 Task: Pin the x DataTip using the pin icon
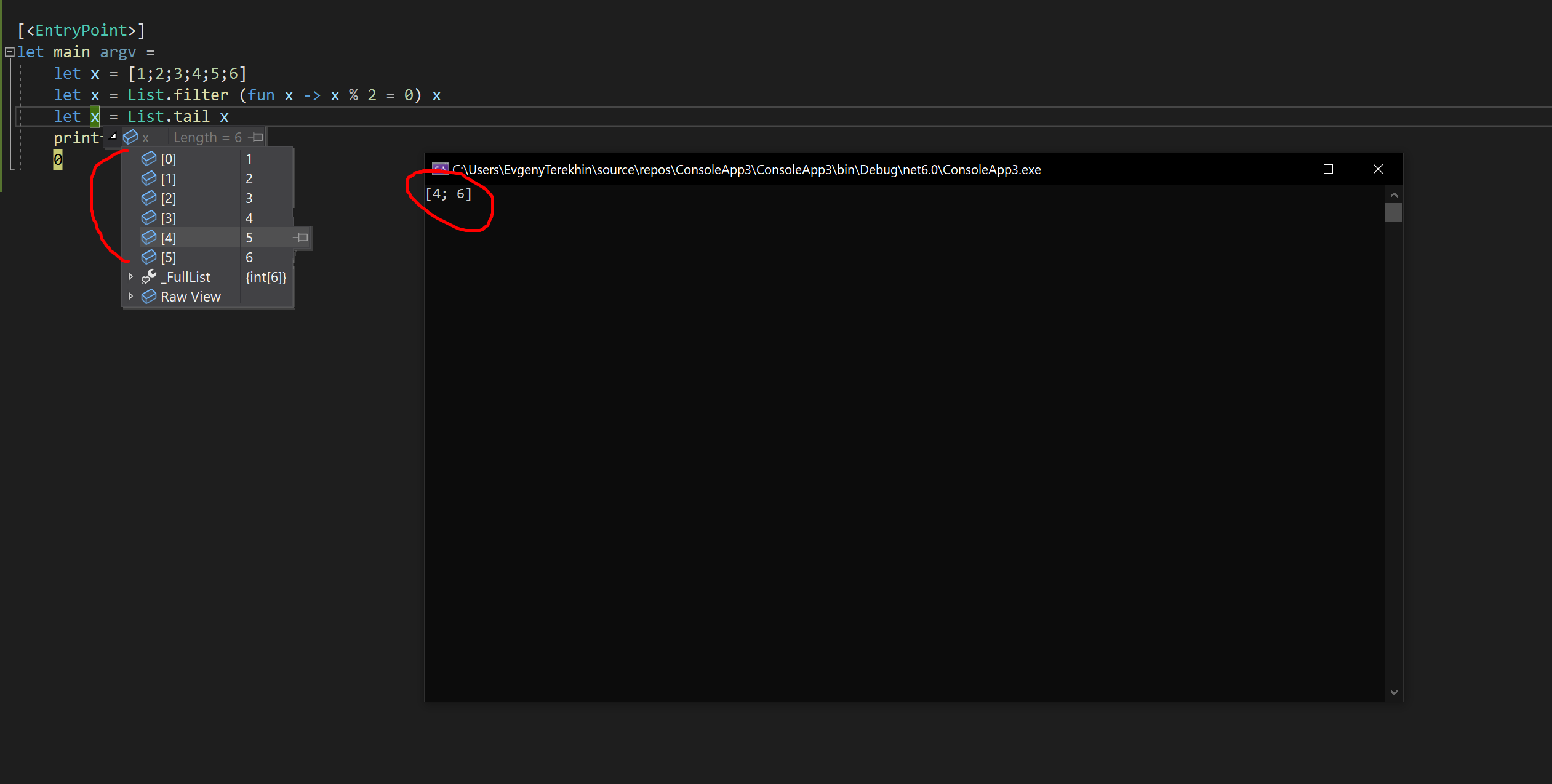click(x=256, y=137)
